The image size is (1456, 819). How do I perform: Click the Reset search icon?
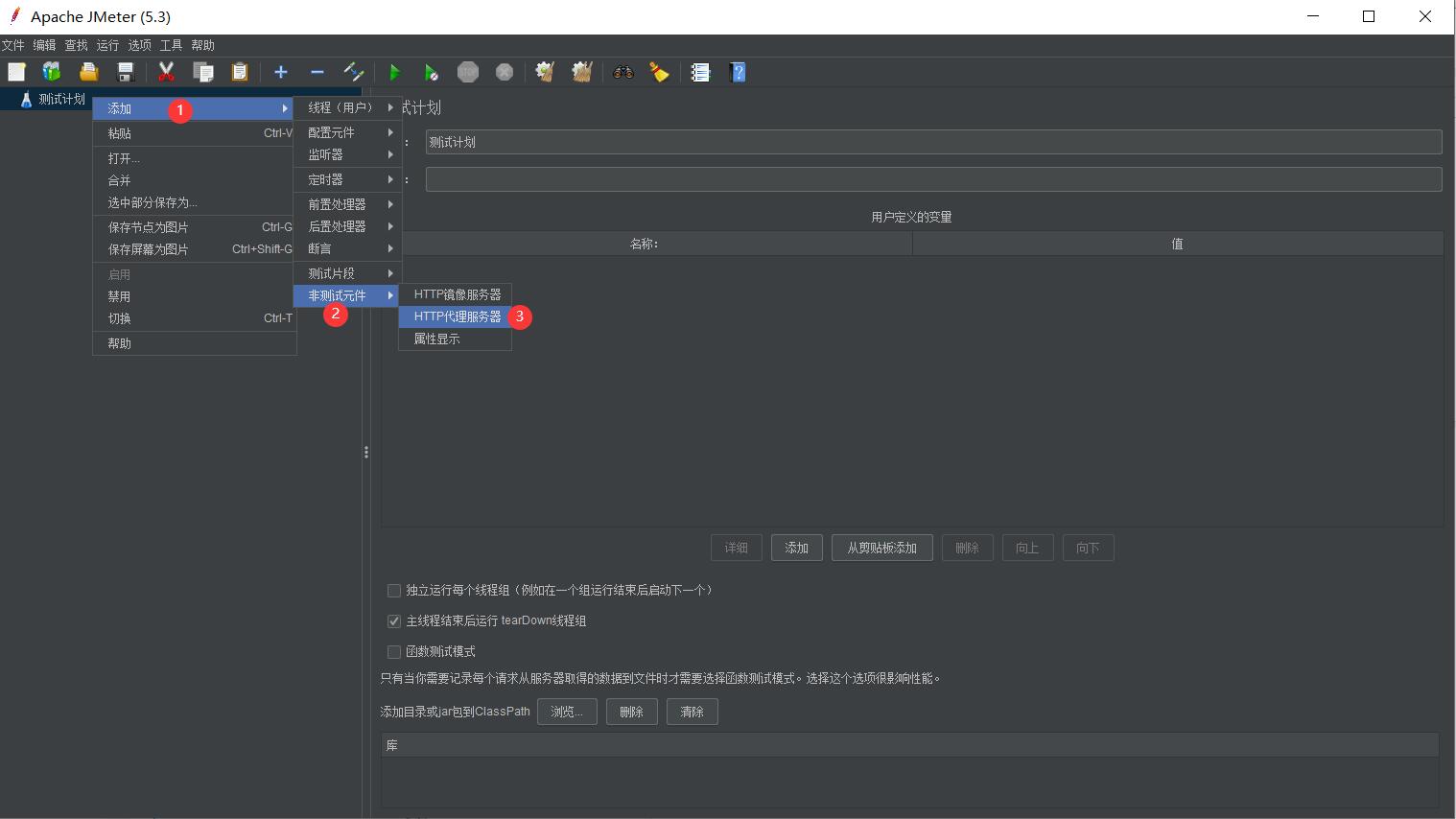click(x=659, y=72)
